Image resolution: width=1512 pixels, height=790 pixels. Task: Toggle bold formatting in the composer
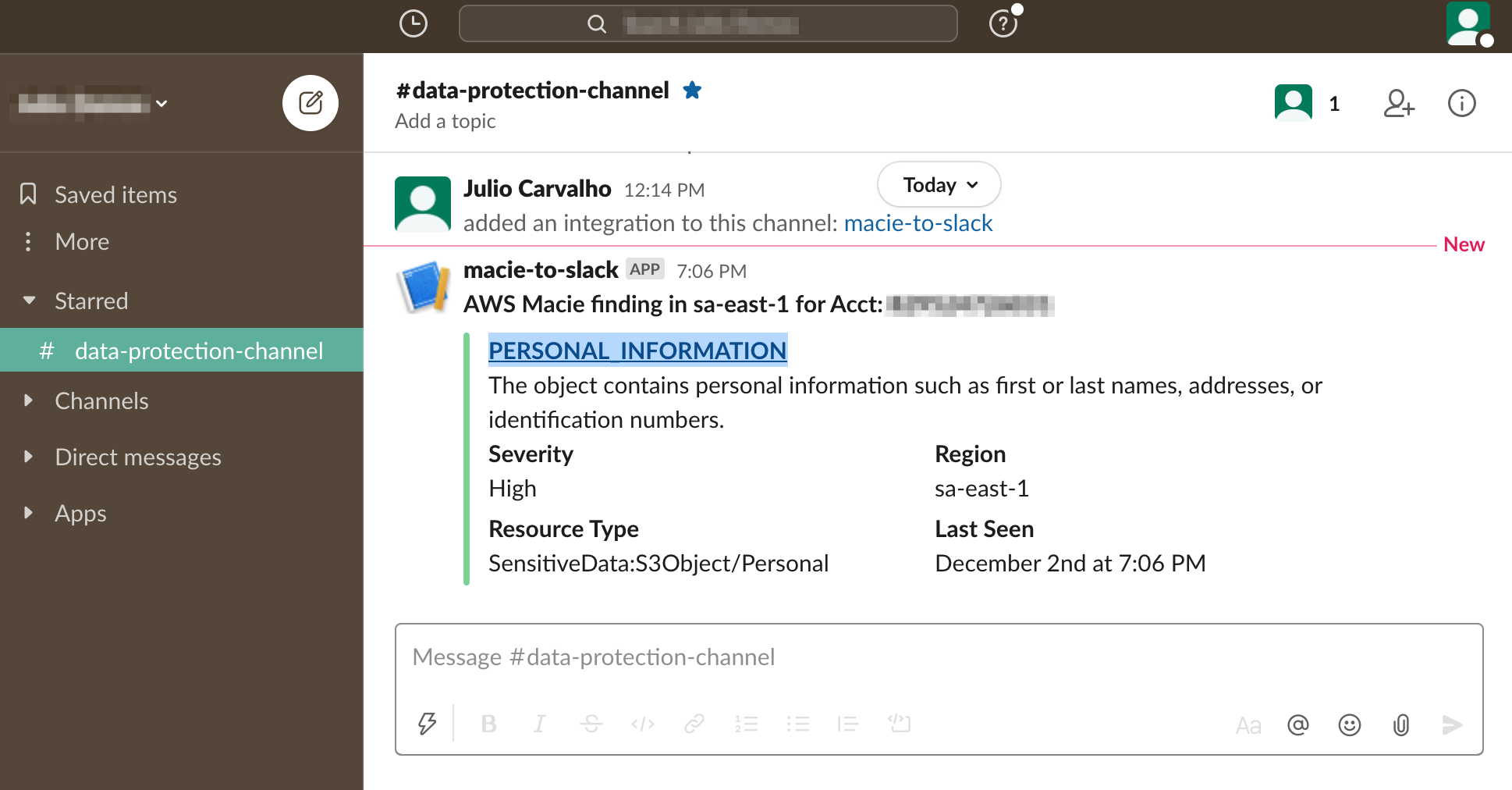[x=489, y=724]
